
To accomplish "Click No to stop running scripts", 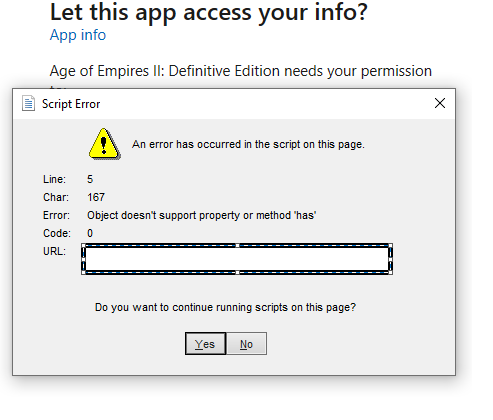I will pyautogui.click(x=247, y=344).
